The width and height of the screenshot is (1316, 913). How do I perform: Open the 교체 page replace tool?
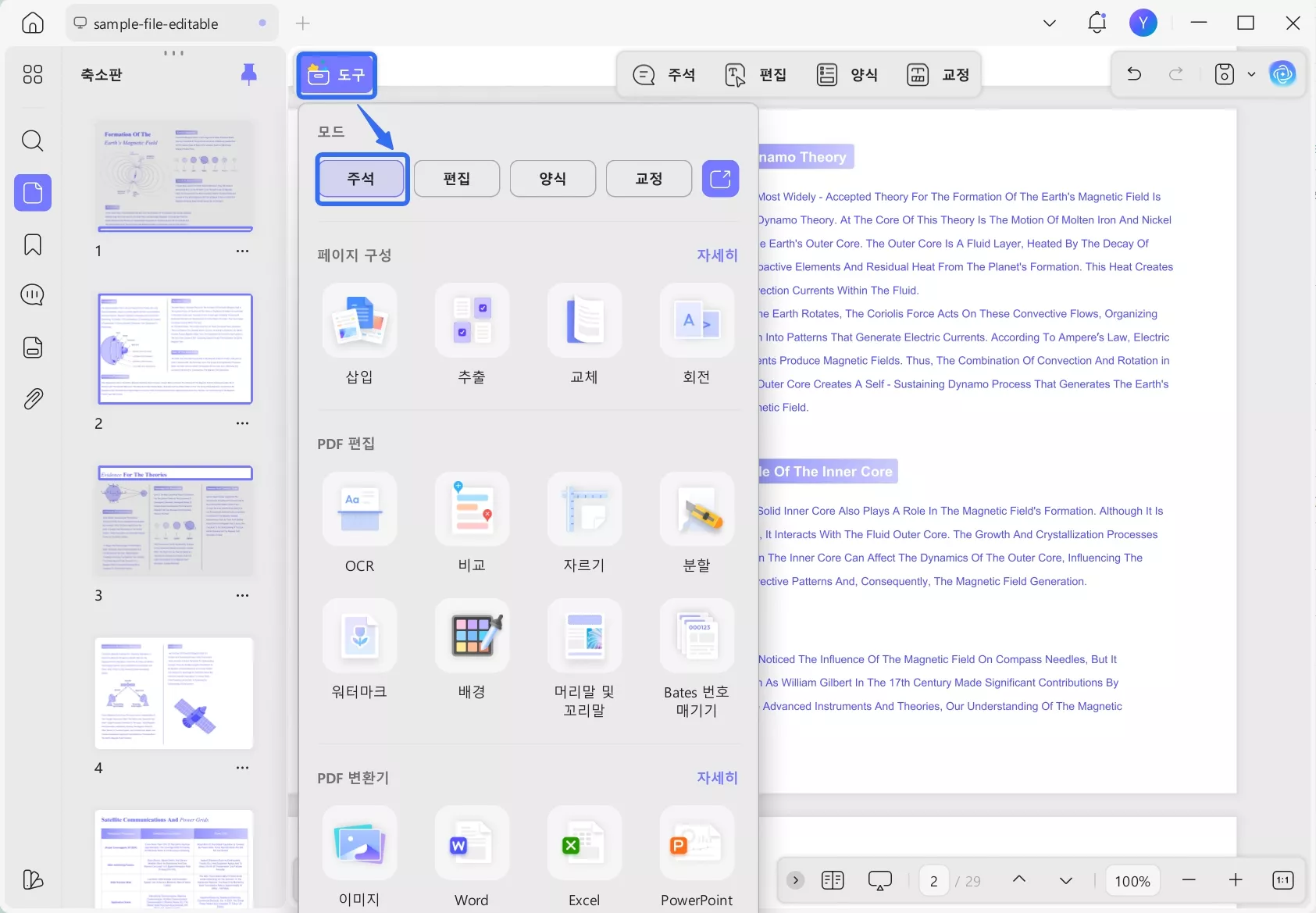[x=584, y=334]
